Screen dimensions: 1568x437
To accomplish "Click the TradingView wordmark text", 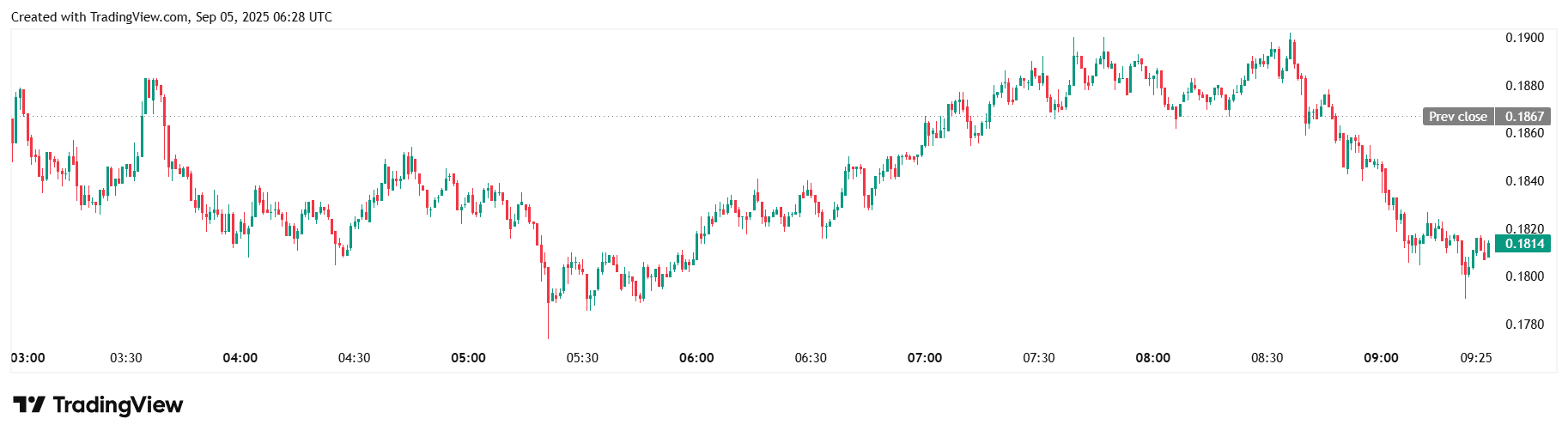I will point(118,404).
